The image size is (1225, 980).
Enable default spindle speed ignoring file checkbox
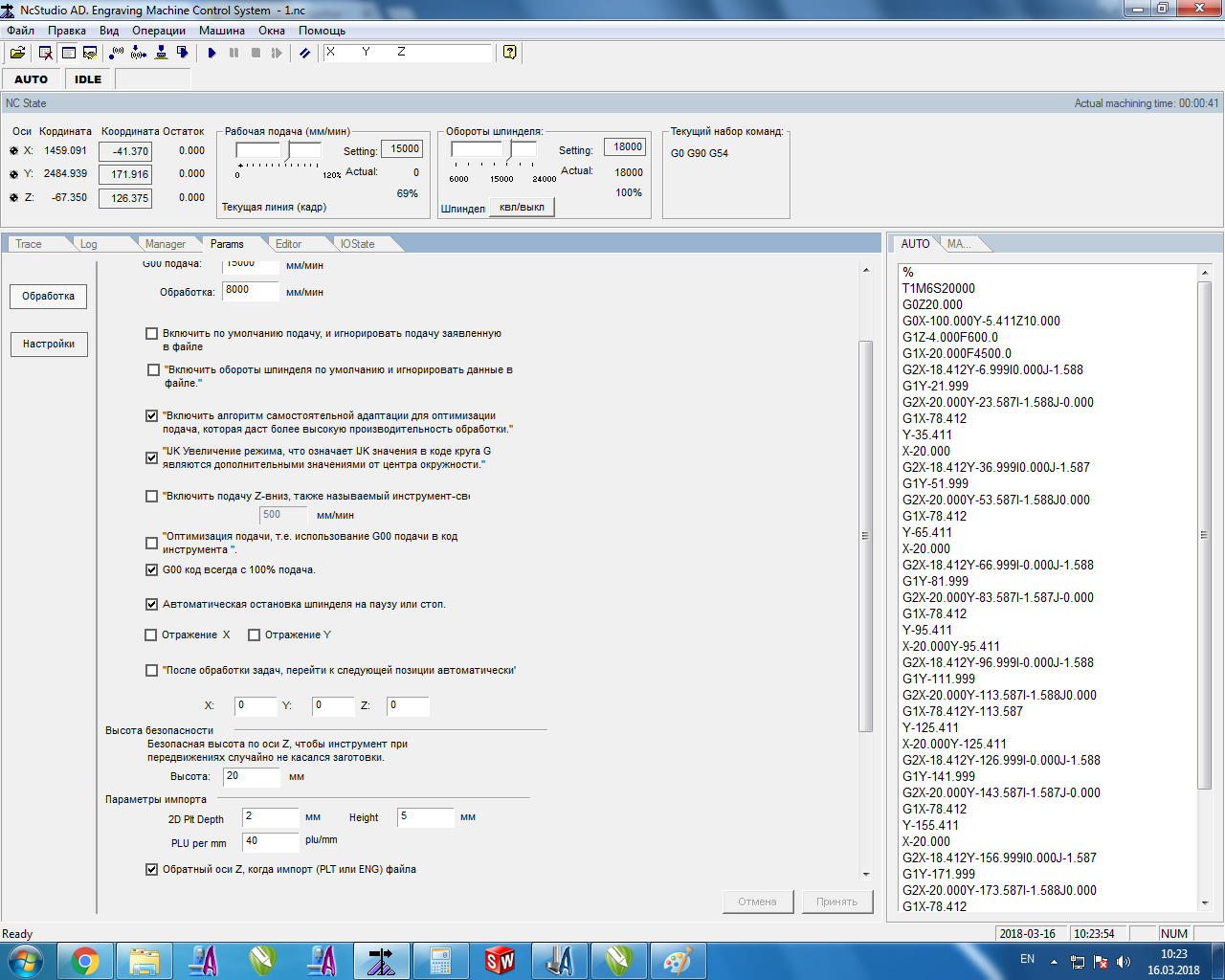coord(153,370)
